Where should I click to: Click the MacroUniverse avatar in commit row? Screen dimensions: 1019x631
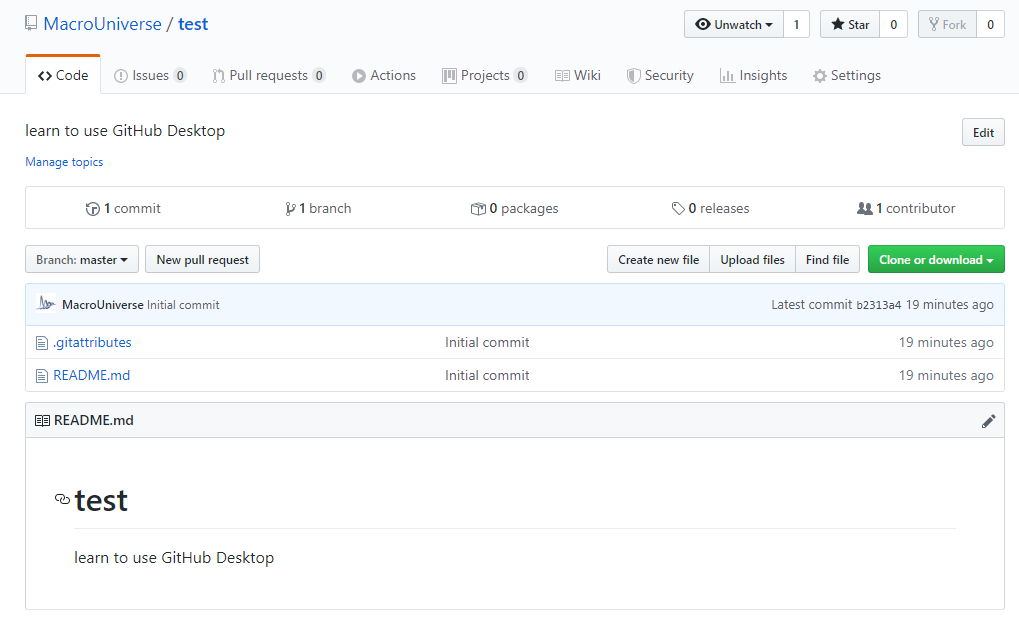point(46,304)
